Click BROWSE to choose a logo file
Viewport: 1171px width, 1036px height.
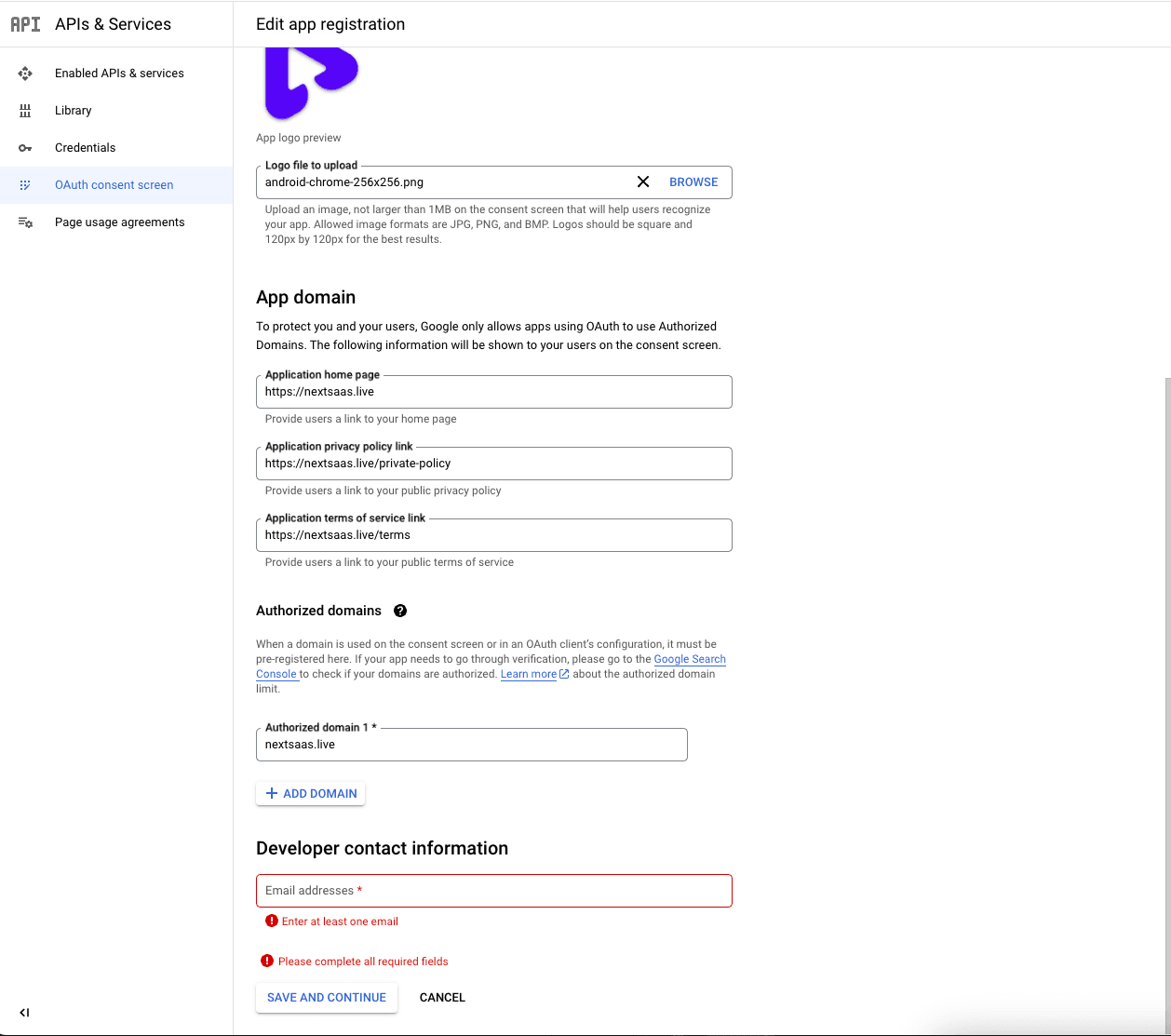click(x=693, y=182)
